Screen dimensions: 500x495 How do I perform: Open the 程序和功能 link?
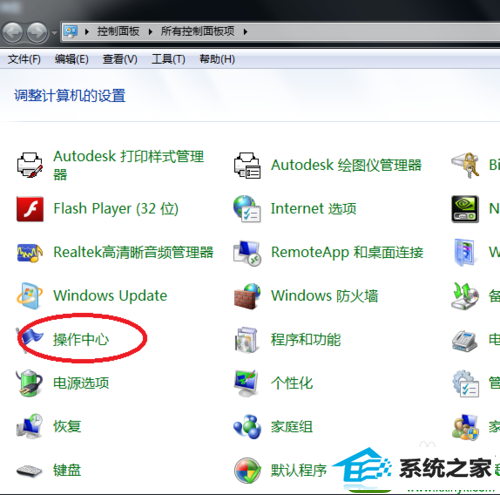tap(306, 340)
